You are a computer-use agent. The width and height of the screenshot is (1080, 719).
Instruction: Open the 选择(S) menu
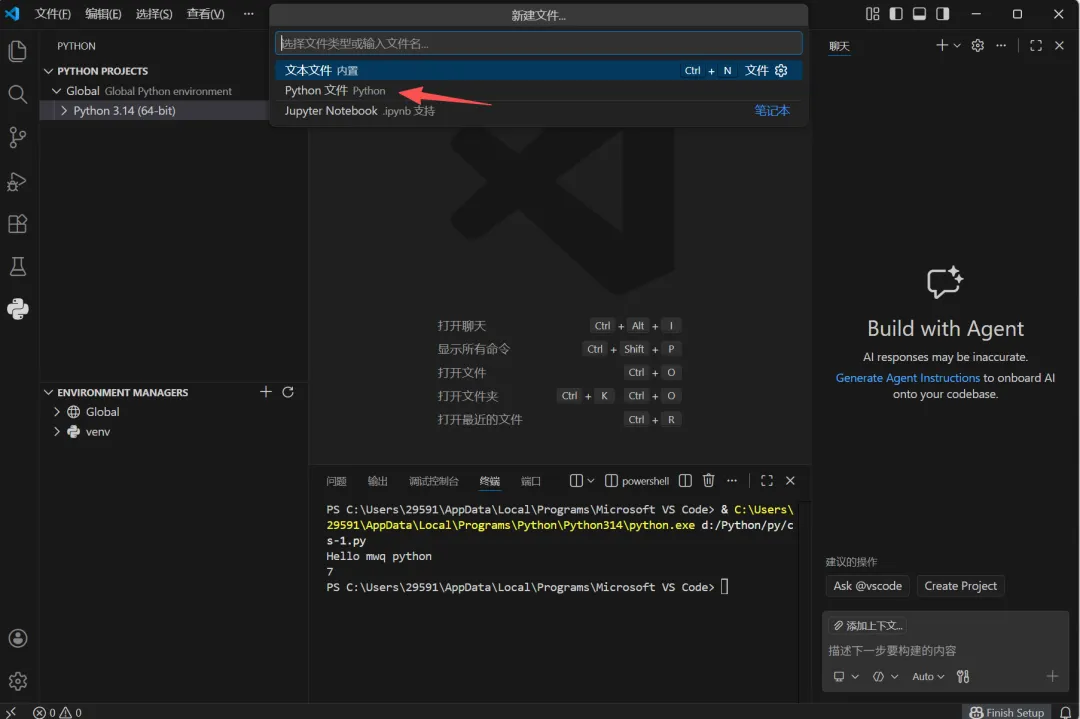[x=154, y=14]
